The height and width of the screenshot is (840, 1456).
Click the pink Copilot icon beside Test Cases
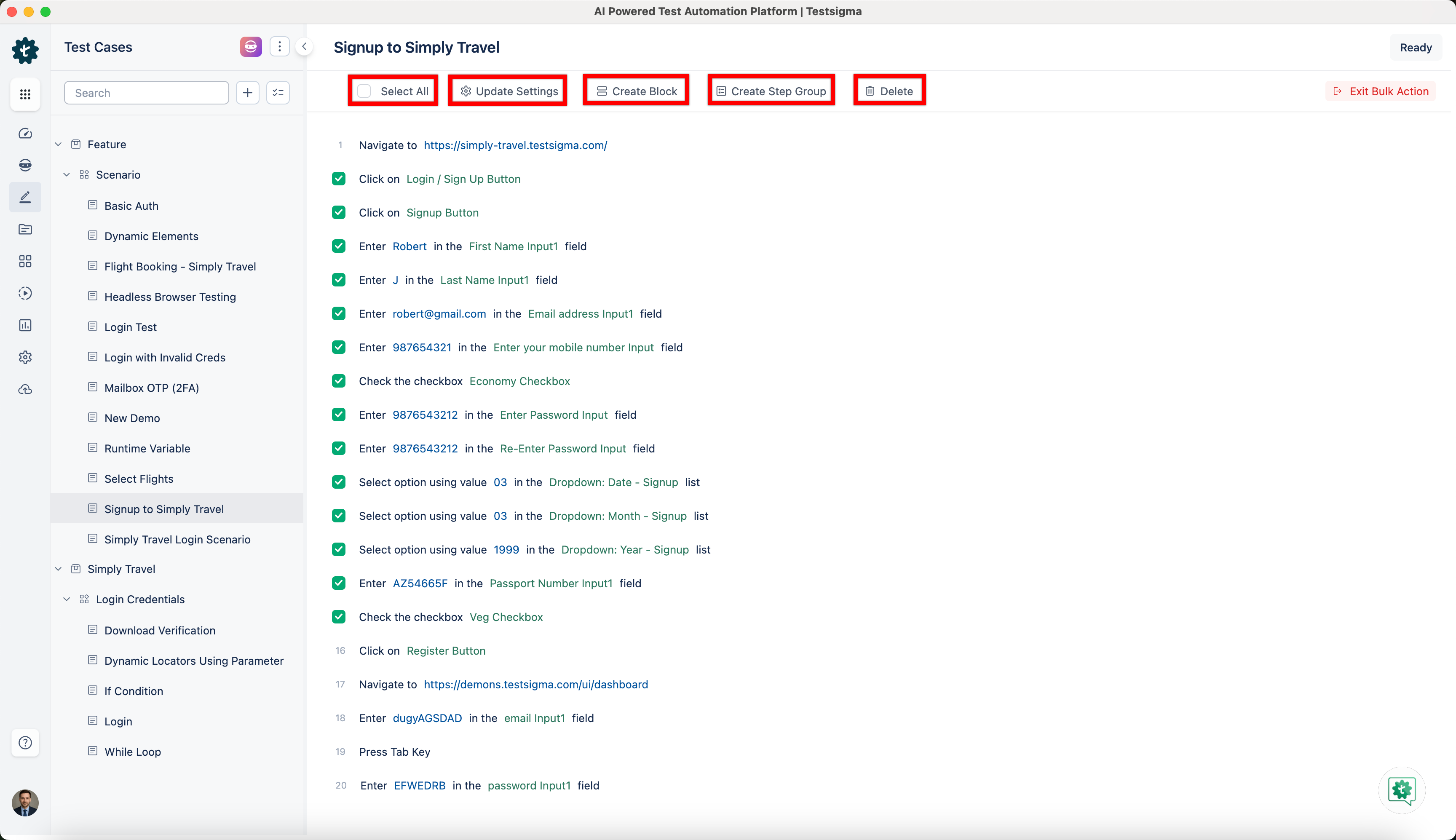(x=251, y=47)
